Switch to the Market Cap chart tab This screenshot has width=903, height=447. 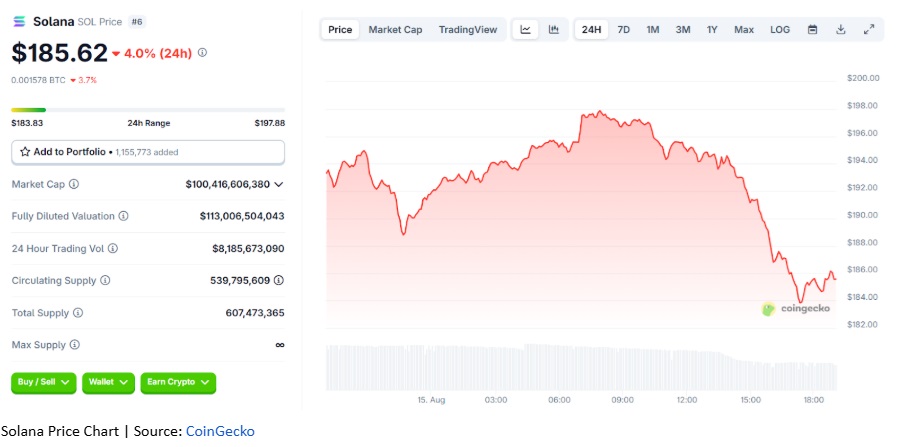point(395,30)
